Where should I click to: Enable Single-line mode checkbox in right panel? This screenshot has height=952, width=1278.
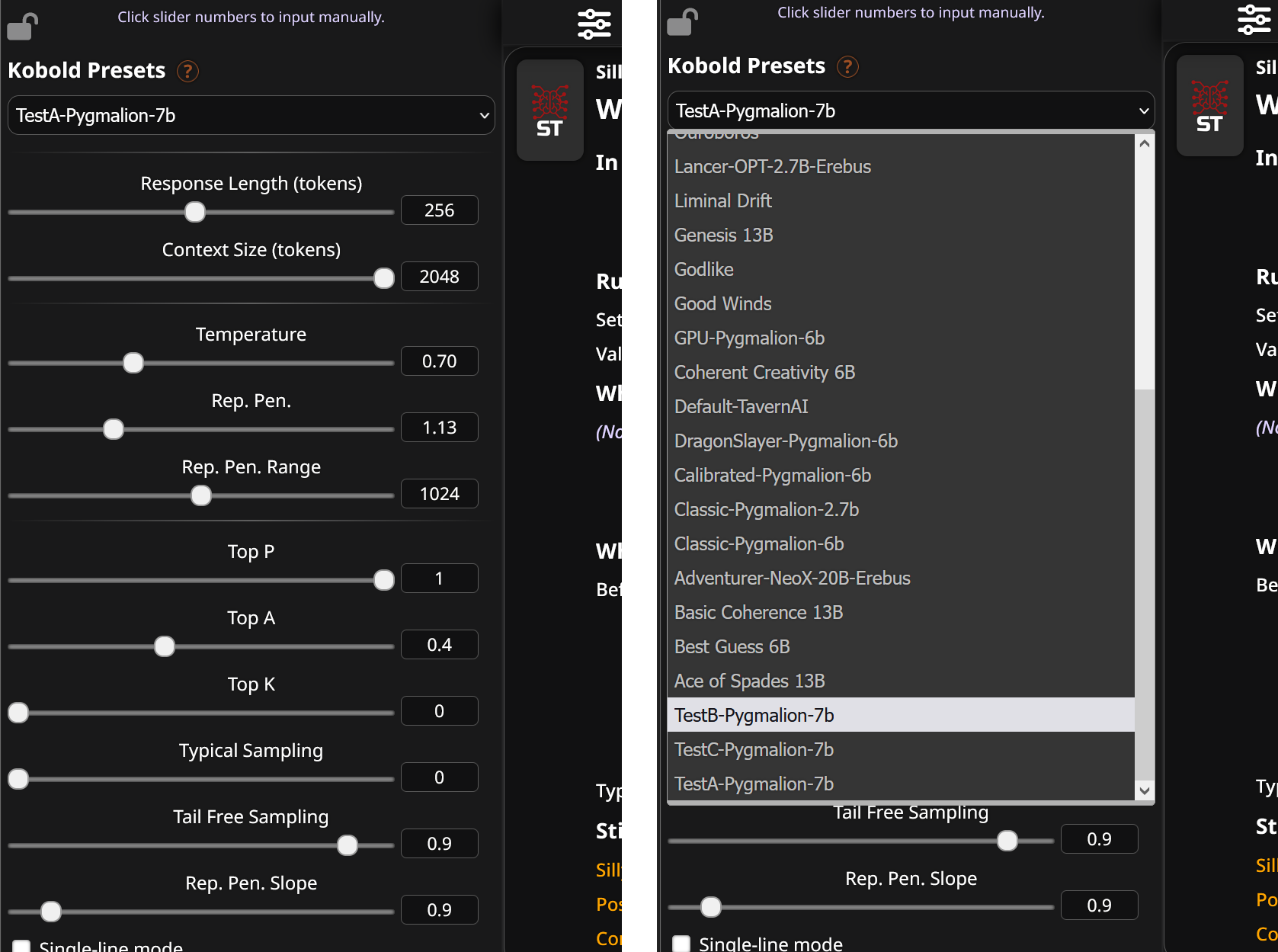click(x=681, y=944)
